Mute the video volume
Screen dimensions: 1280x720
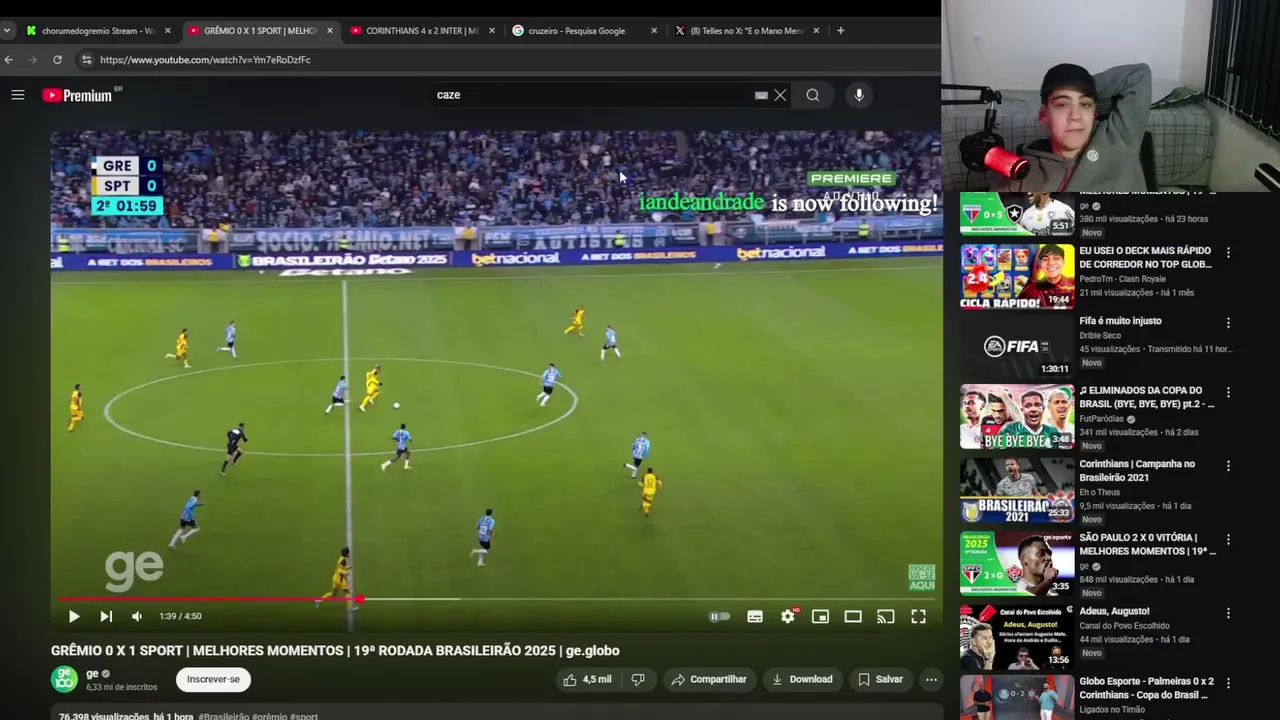137,617
